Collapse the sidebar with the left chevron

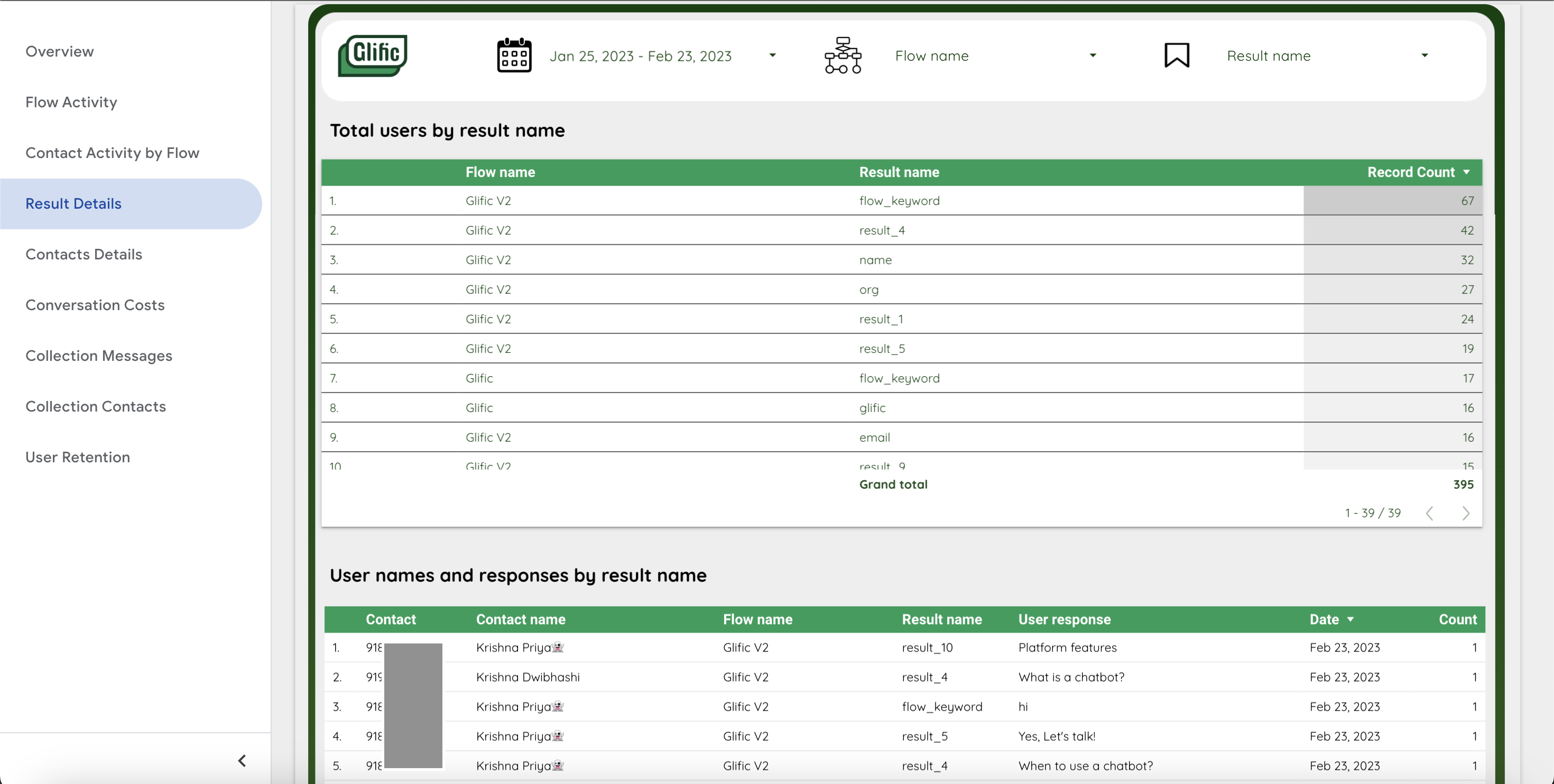tap(242, 760)
